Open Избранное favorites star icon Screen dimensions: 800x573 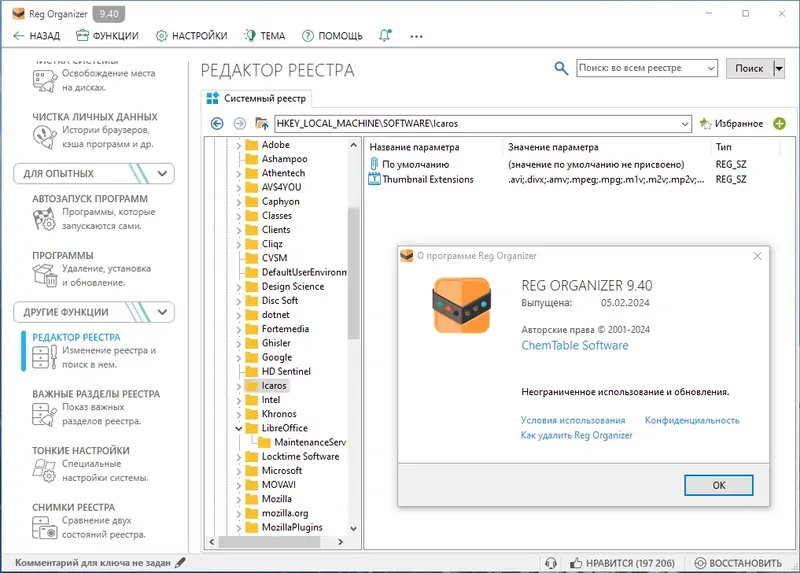[705, 123]
